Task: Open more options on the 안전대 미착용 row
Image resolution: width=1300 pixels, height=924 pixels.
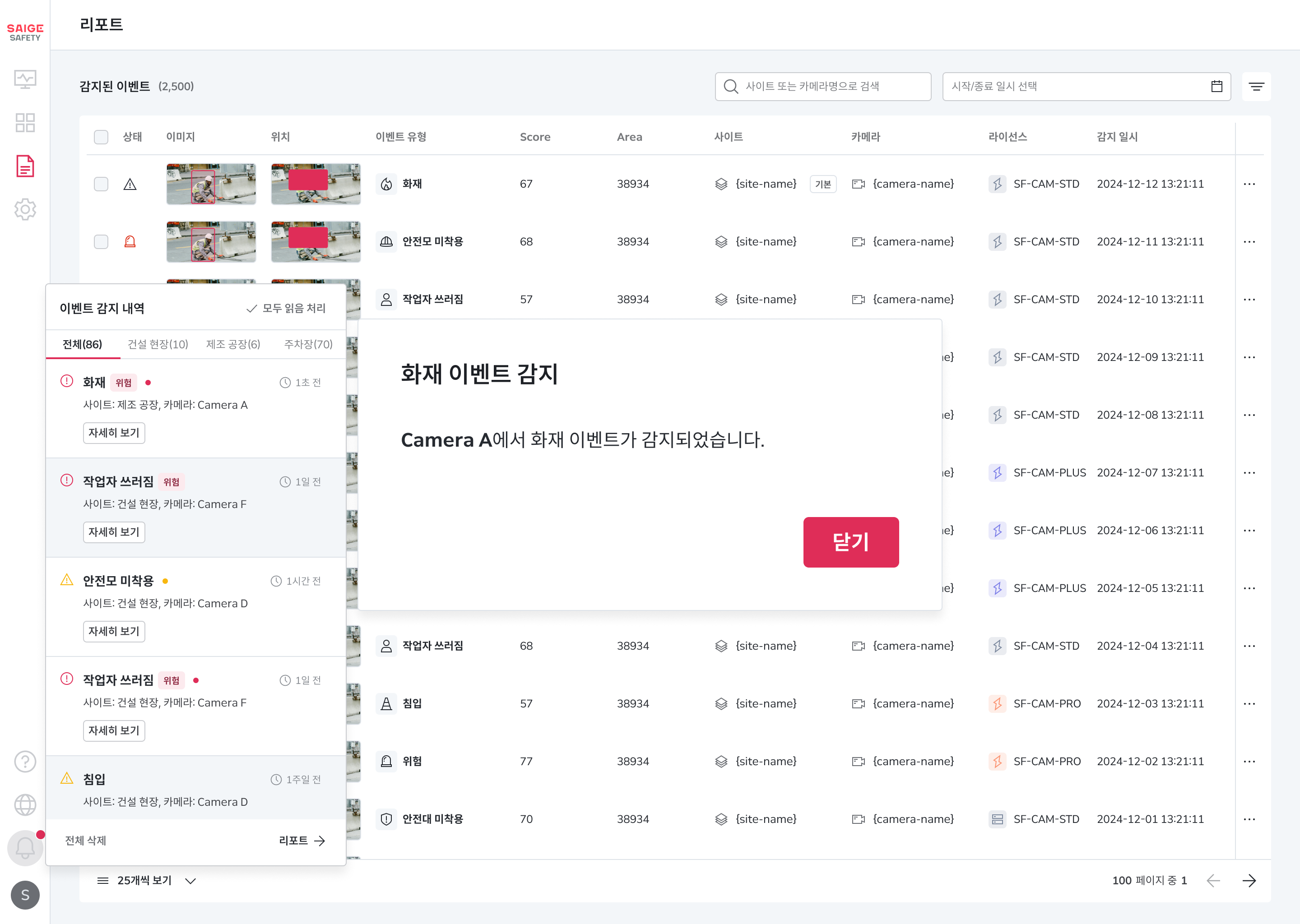Action: 1250,819
